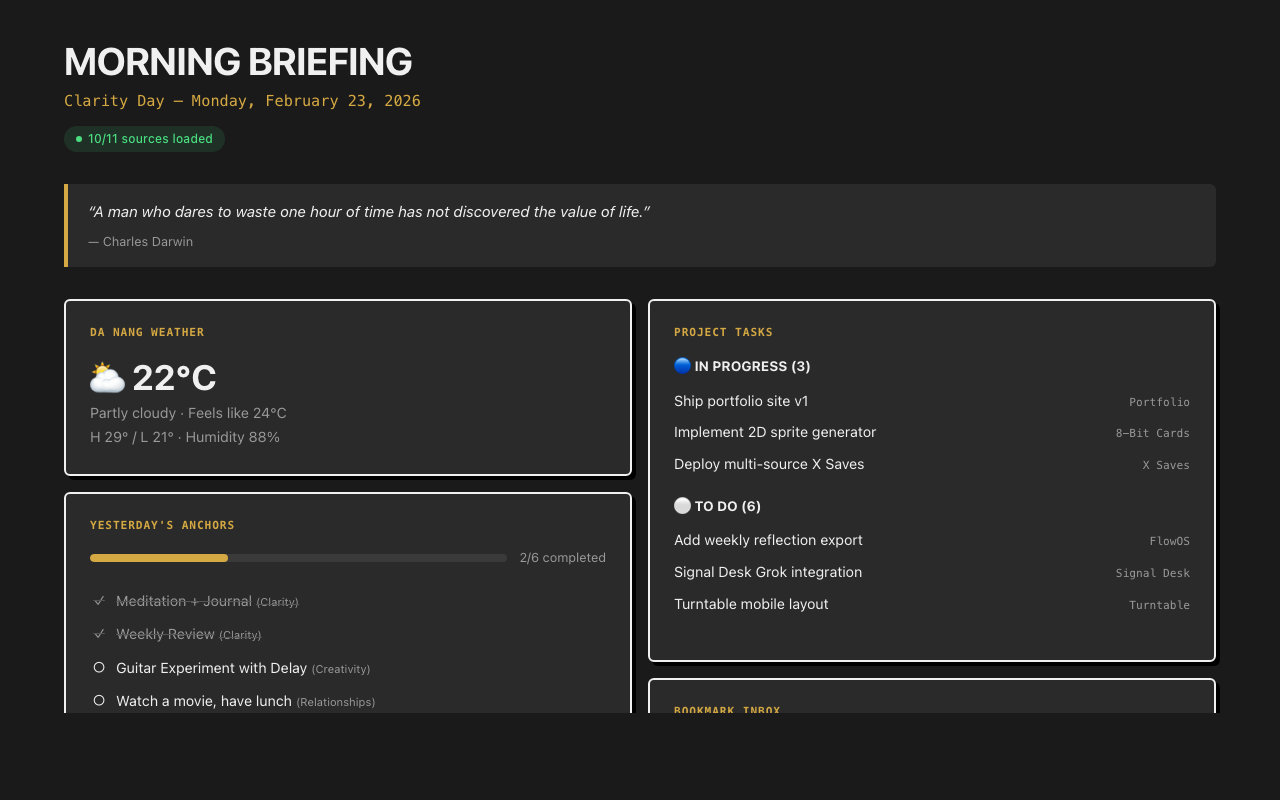The image size is (1280, 800).
Task: Click the checkmark beside Weekly Review
Action: click(99, 634)
